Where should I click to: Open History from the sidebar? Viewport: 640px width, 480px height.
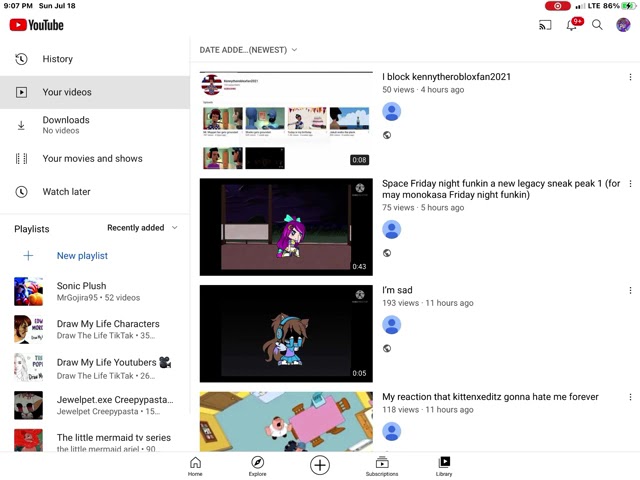point(95,59)
